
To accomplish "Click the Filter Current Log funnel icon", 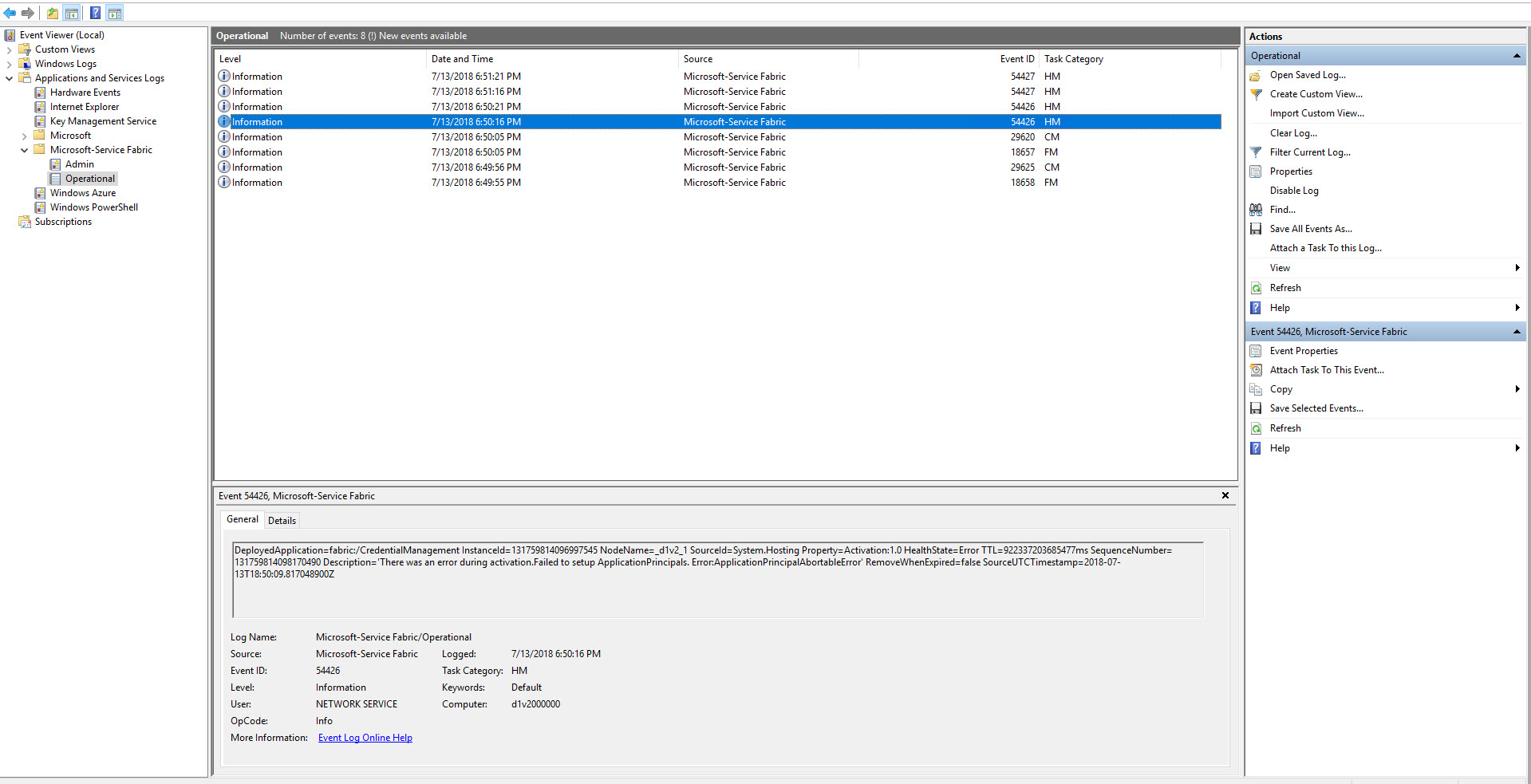I will click(x=1256, y=152).
